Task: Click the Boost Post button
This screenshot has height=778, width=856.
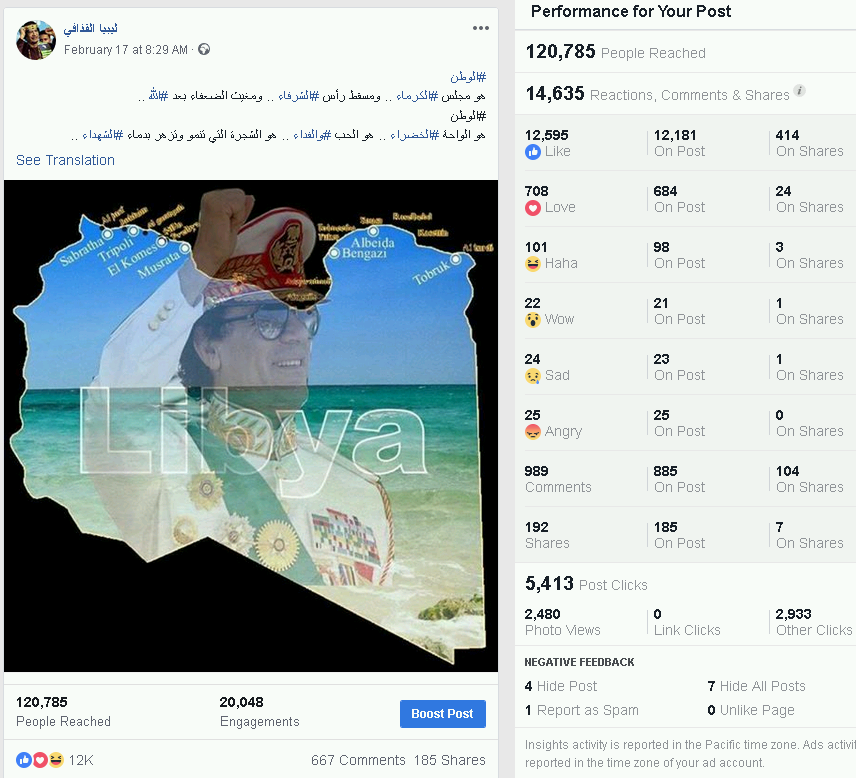Action: tap(442, 714)
